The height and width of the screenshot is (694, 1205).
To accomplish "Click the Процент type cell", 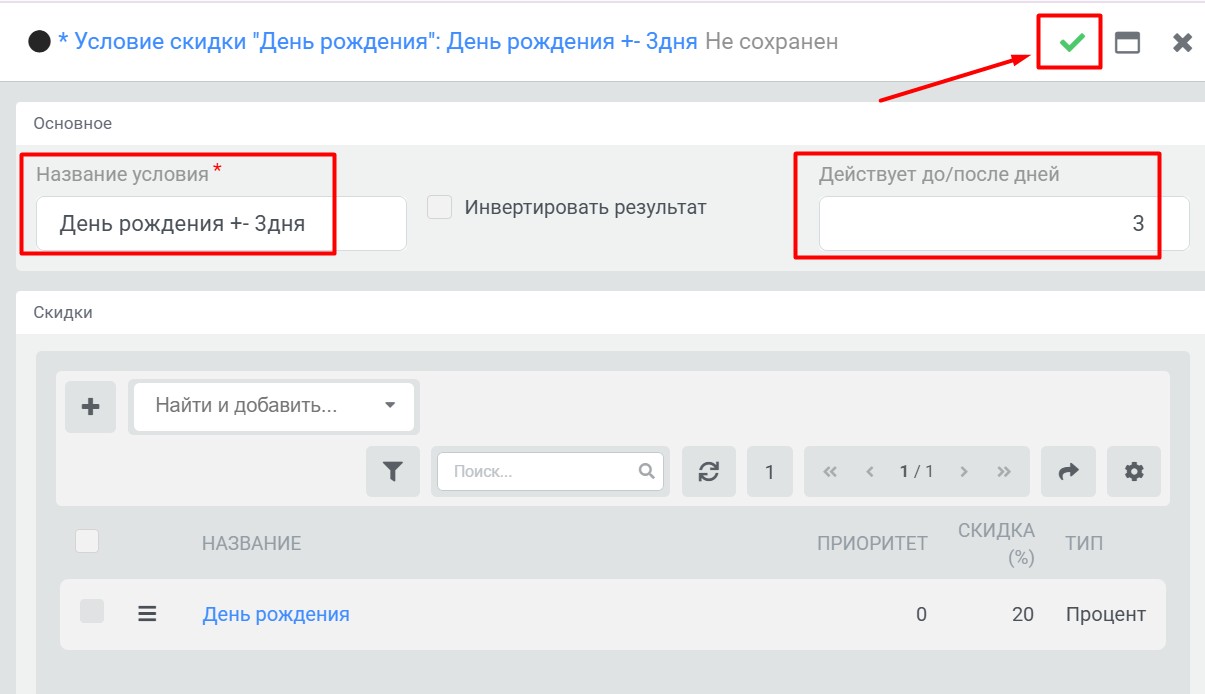I will tap(1105, 614).
